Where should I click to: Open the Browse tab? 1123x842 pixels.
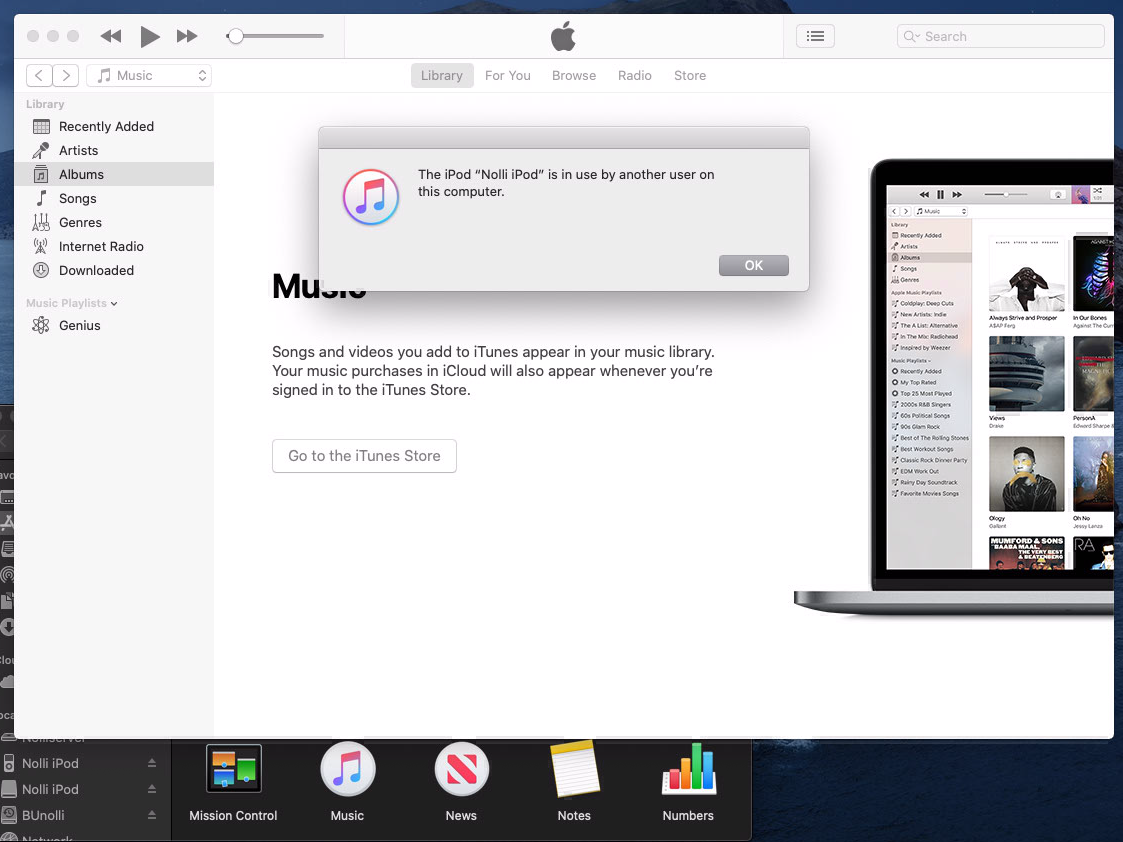coord(574,75)
